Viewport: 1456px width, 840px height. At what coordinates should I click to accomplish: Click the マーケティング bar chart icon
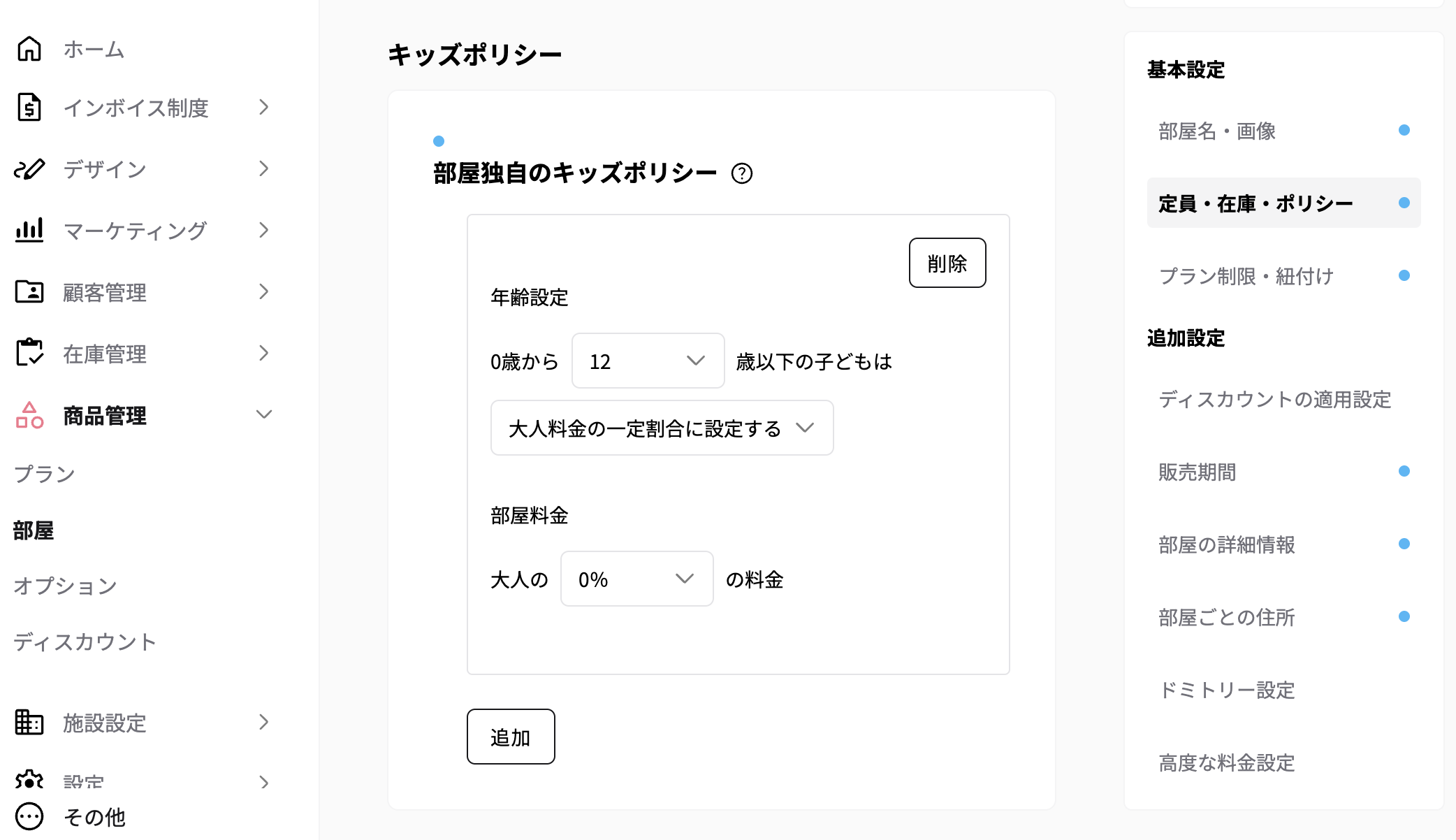(x=29, y=230)
